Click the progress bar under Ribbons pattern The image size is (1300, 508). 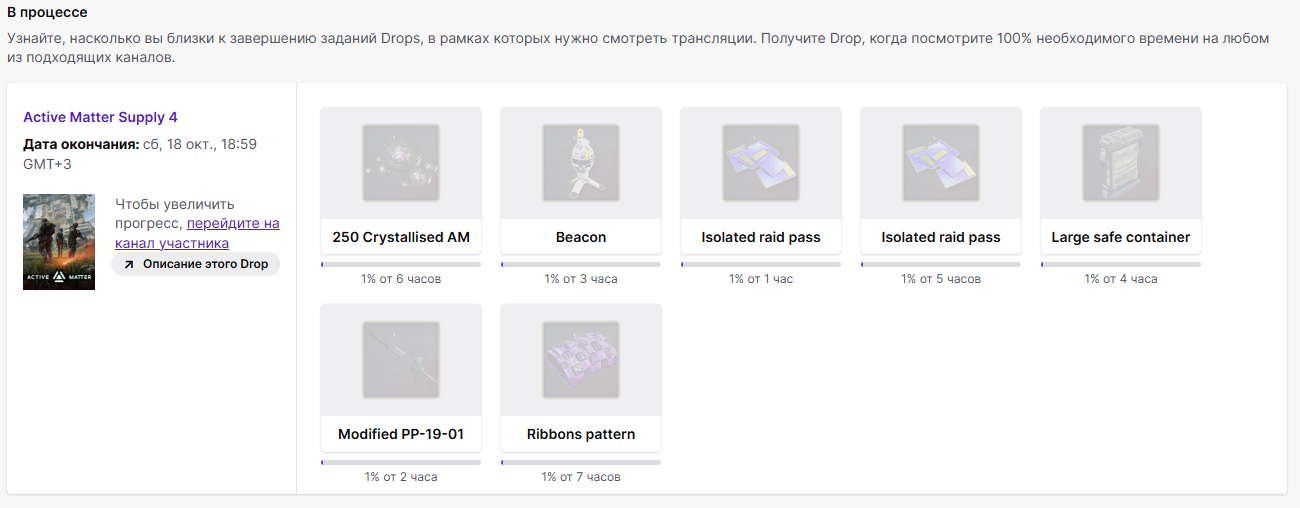(581, 462)
